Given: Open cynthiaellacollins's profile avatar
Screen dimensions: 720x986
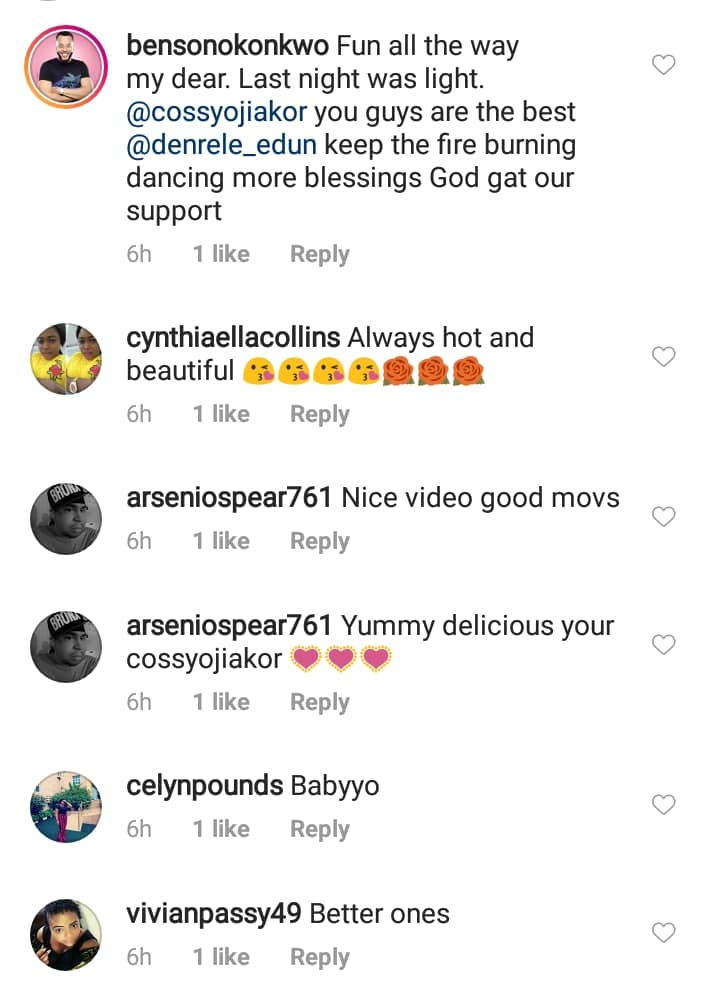Looking at the screenshot, I should tap(67, 359).
